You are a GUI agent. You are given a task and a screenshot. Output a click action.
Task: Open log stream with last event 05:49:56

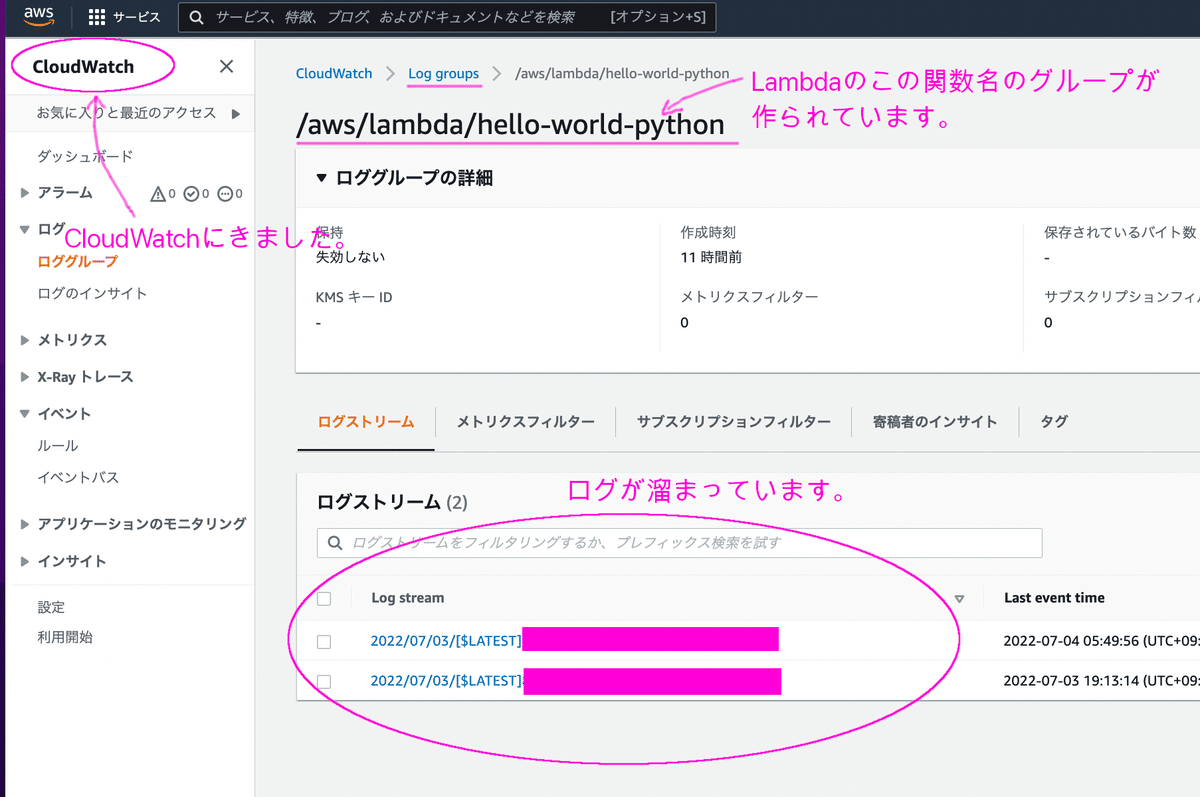(446, 641)
